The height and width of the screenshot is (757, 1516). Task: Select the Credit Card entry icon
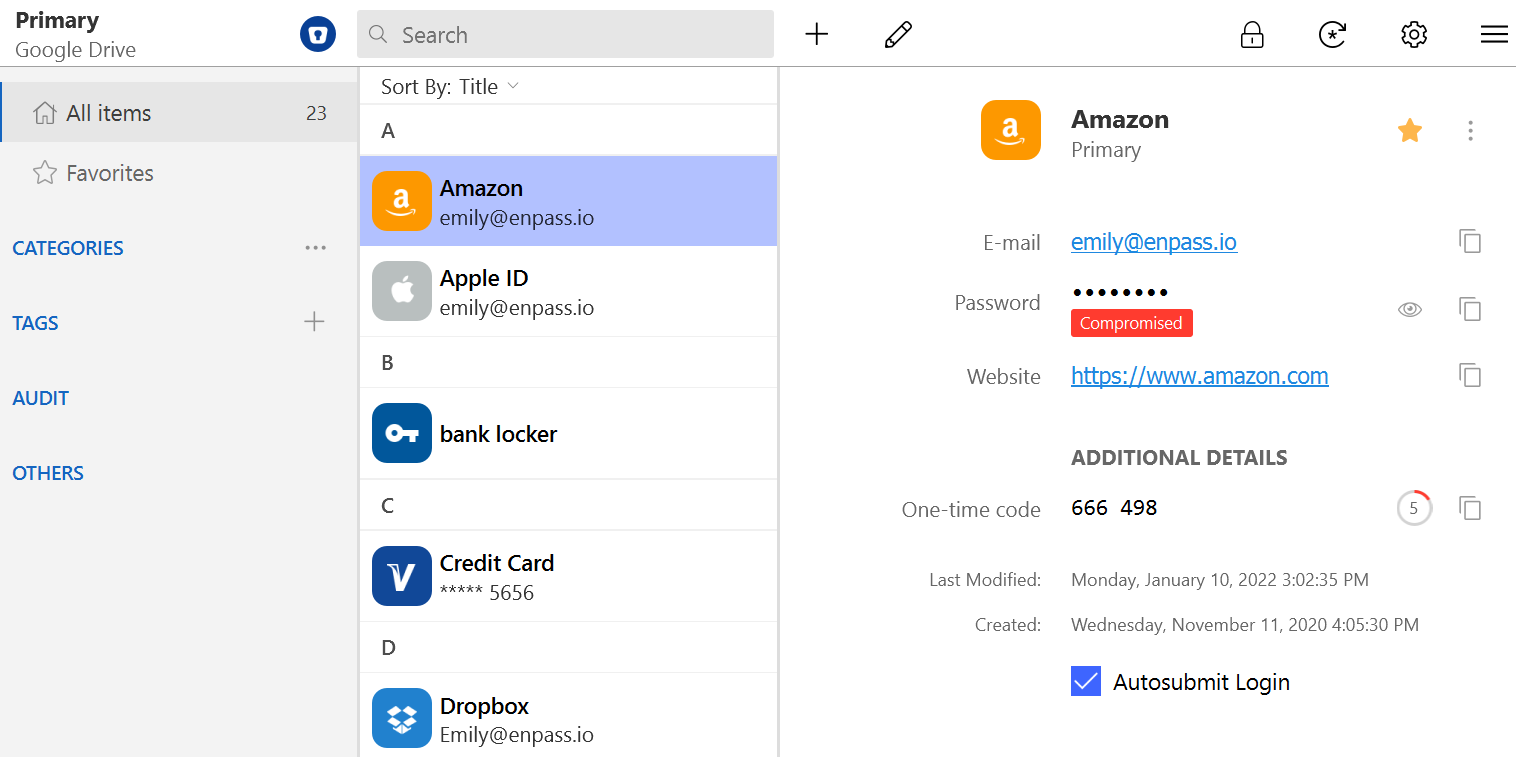[x=402, y=576]
